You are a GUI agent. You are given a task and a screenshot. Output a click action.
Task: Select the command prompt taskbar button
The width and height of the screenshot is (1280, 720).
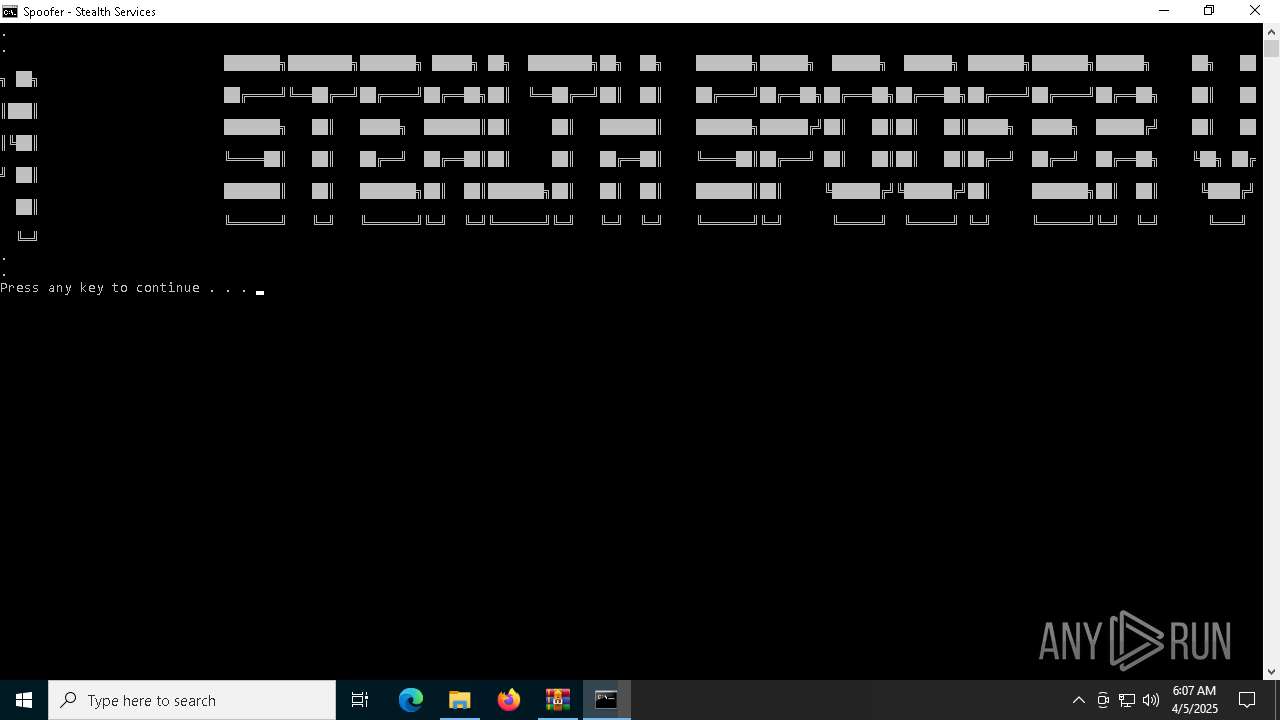(607, 700)
